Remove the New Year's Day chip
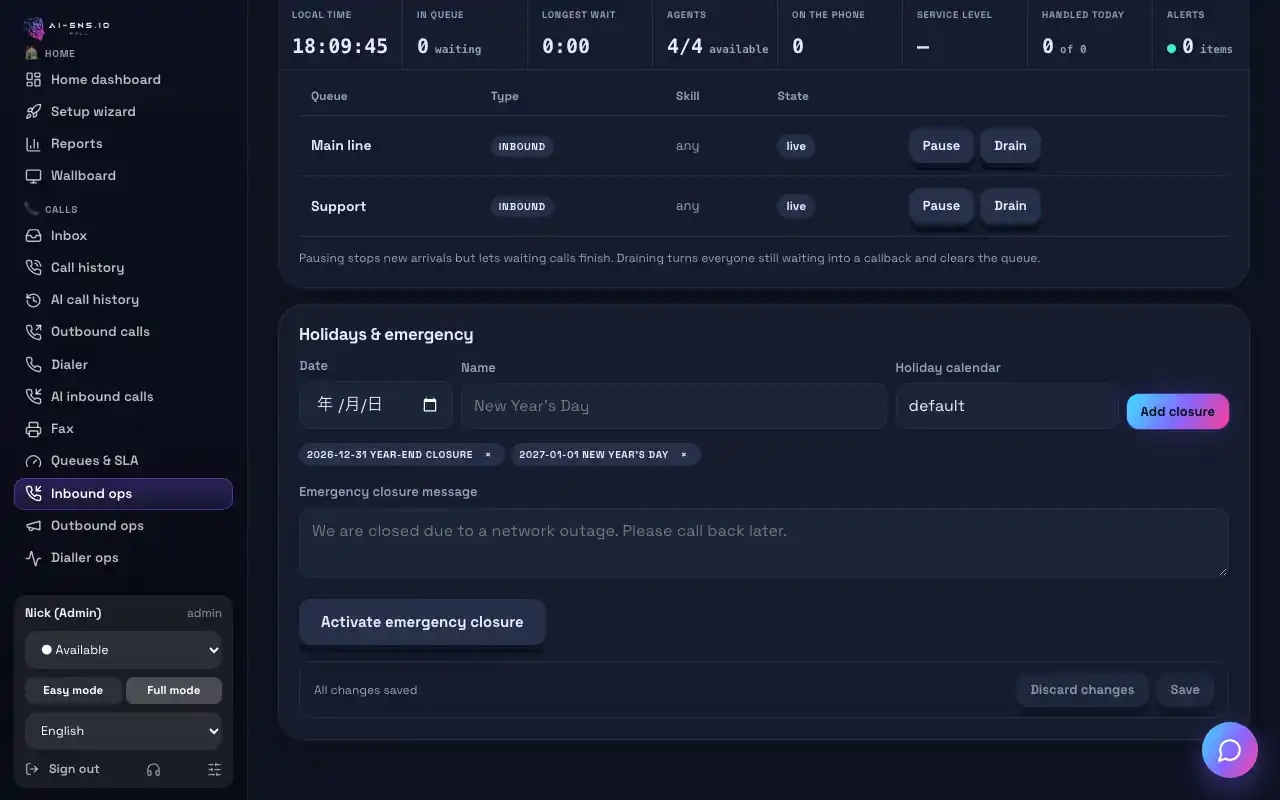The image size is (1280, 800). click(684, 455)
